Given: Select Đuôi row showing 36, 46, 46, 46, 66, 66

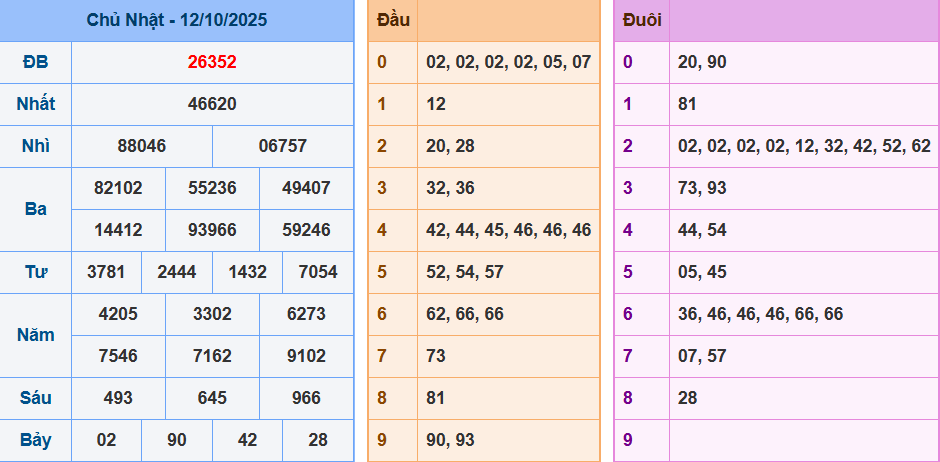Looking at the screenshot, I should pos(760,314).
